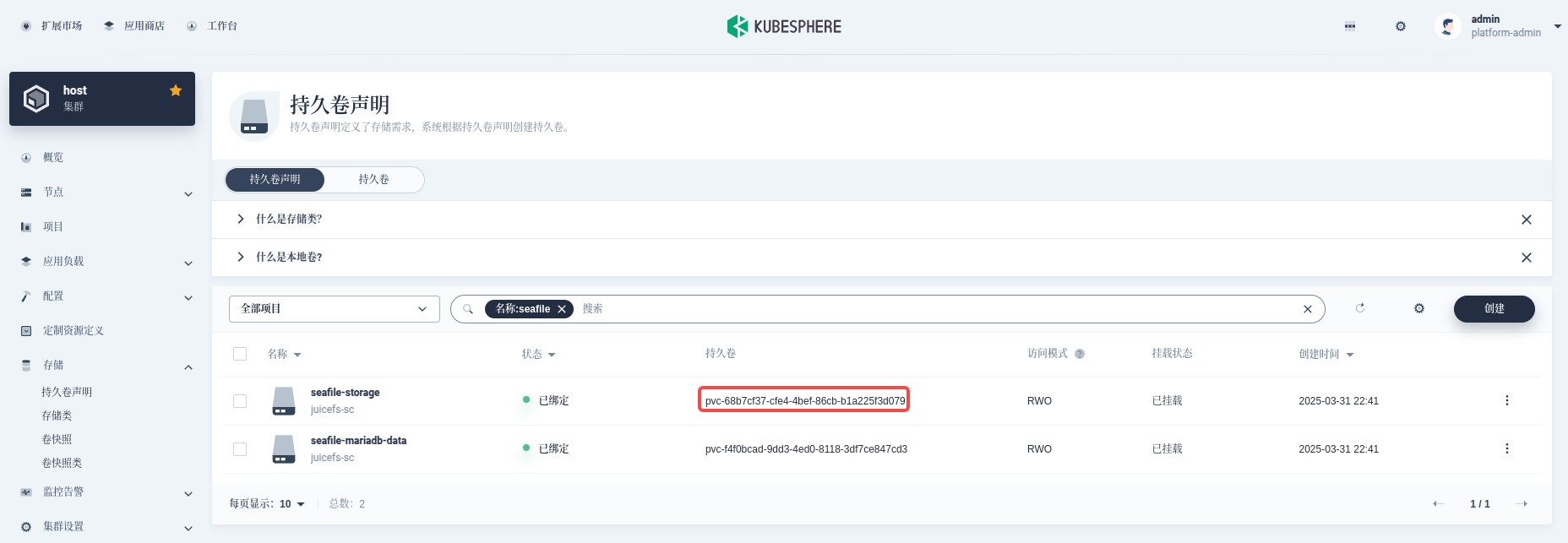Screen dimensions: 1568x543
Task: Open the 应用商店 app store
Action: (x=134, y=26)
